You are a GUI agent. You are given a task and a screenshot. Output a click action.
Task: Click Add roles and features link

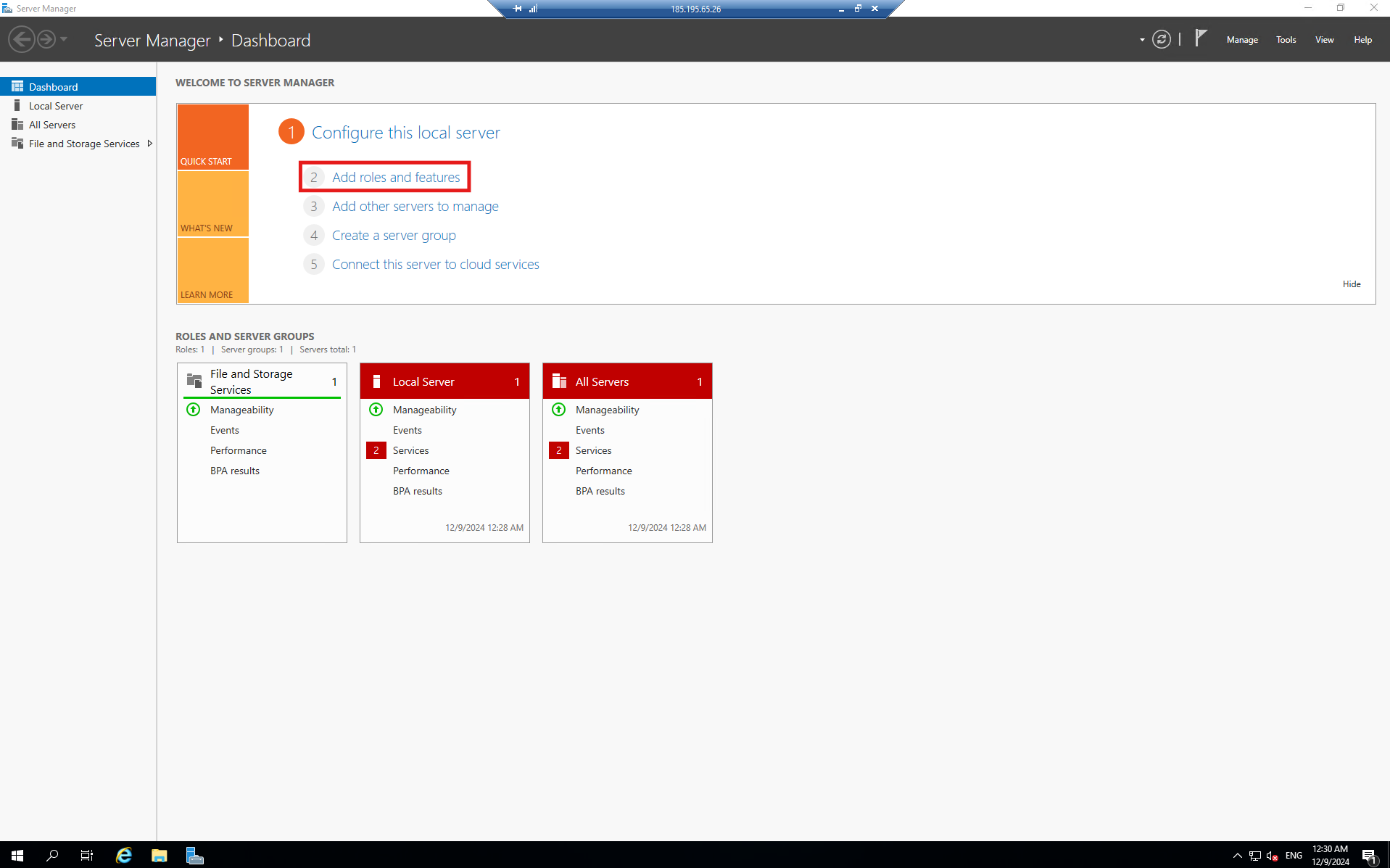click(396, 177)
